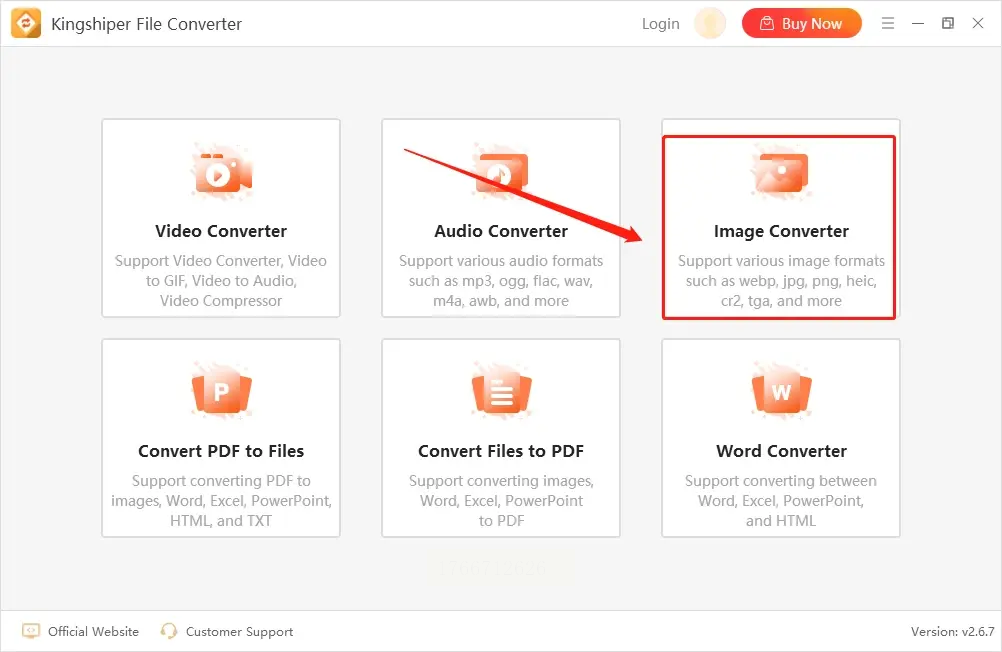
Task: Click the Word Converter W icon
Action: pos(781,391)
